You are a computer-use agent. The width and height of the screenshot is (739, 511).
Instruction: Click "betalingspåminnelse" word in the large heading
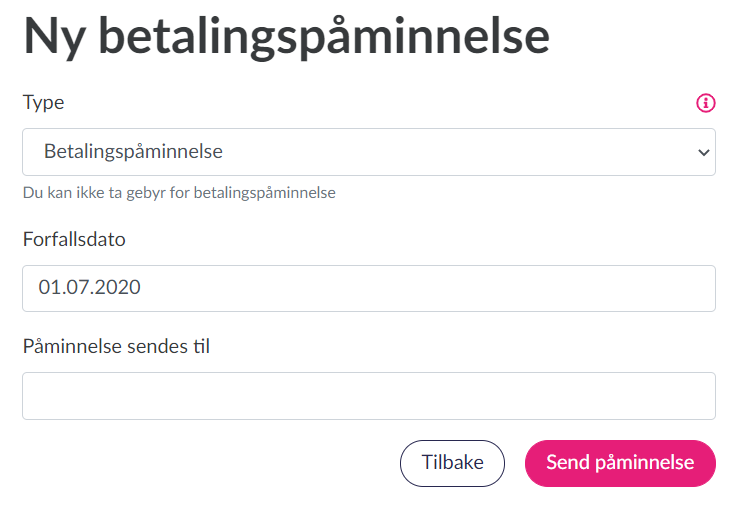(x=325, y=37)
